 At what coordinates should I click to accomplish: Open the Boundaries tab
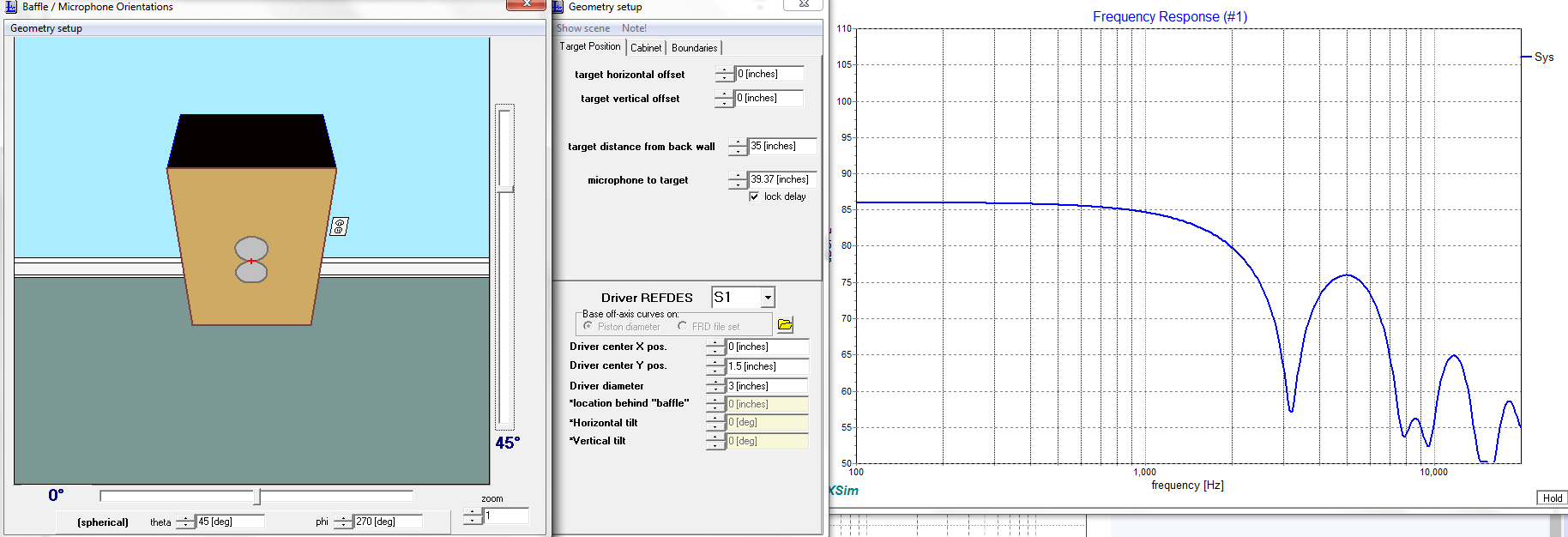[694, 48]
